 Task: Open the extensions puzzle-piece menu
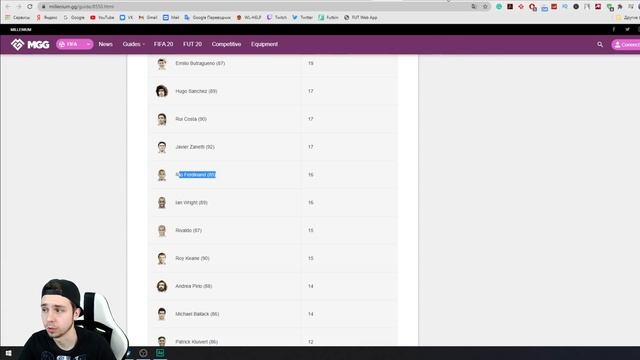(620, 7)
